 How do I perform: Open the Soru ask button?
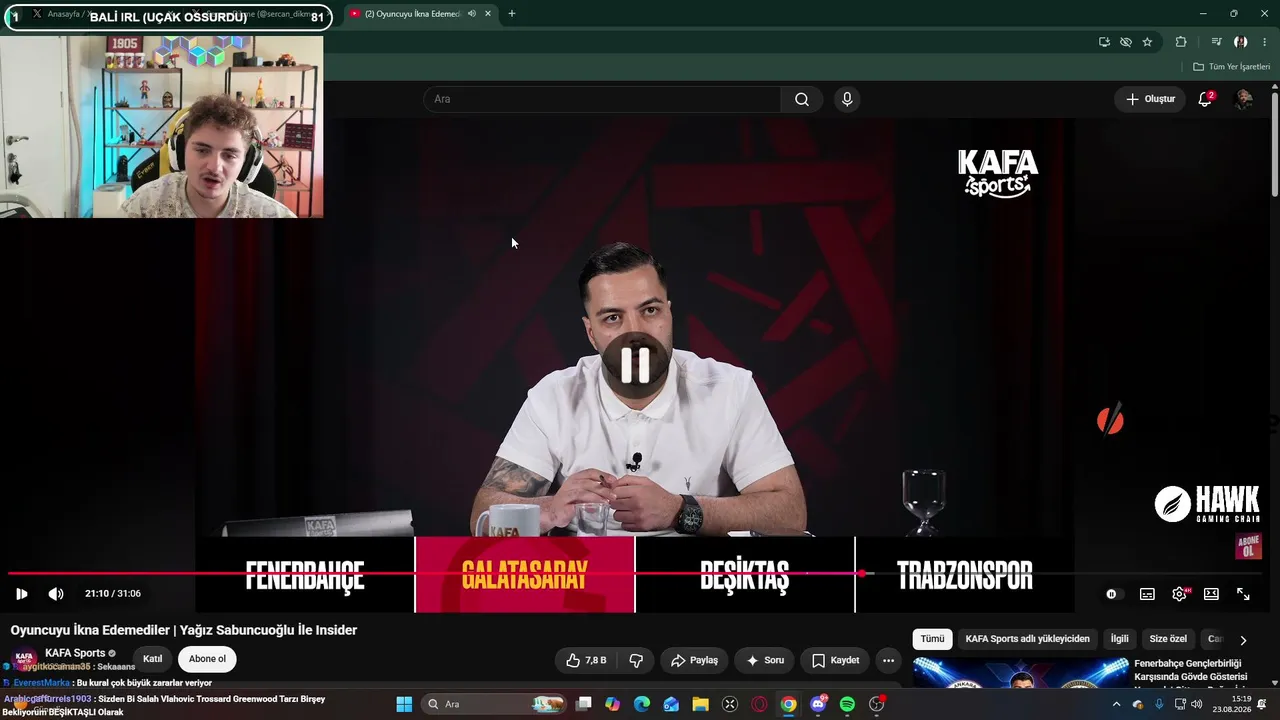click(x=765, y=660)
